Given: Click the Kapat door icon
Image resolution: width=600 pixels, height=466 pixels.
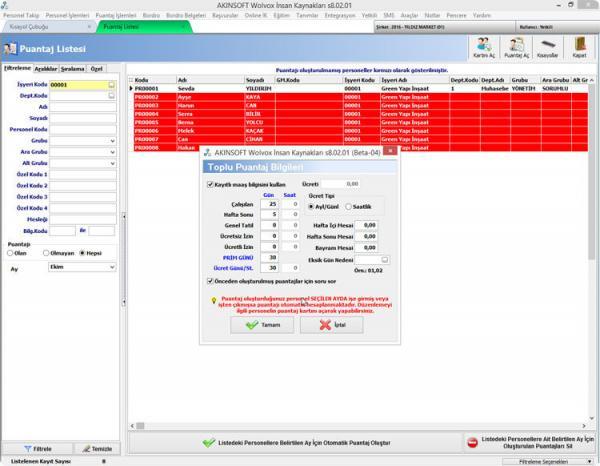Looking at the screenshot, I should point(579,48).
